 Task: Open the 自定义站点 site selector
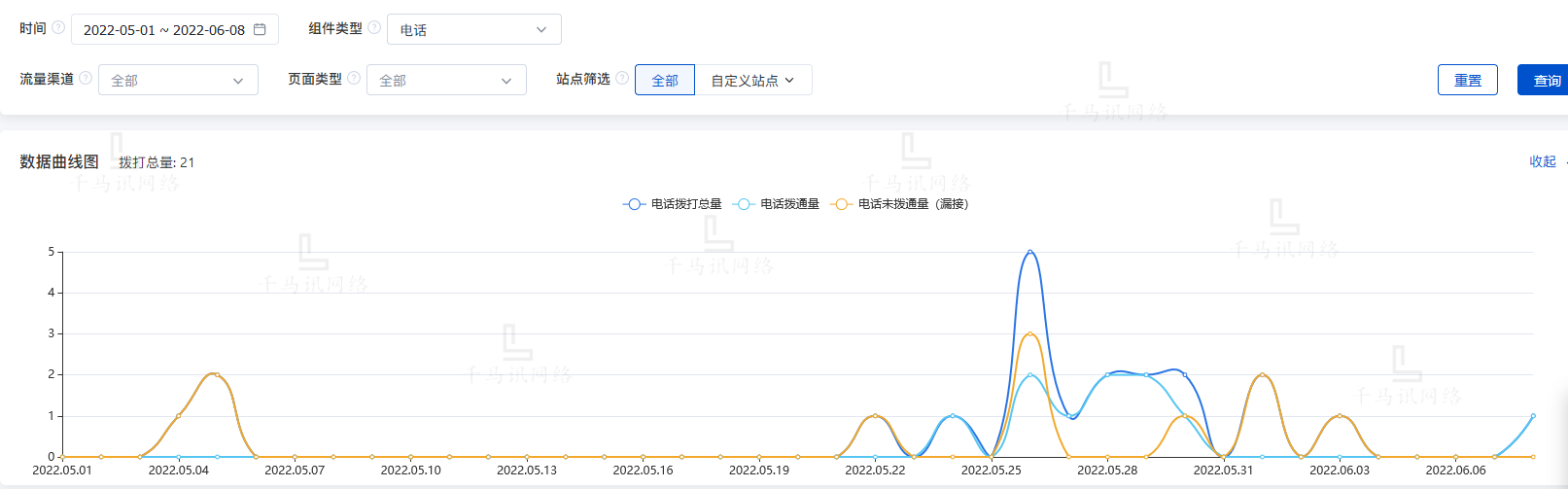[x=752, y=80]
